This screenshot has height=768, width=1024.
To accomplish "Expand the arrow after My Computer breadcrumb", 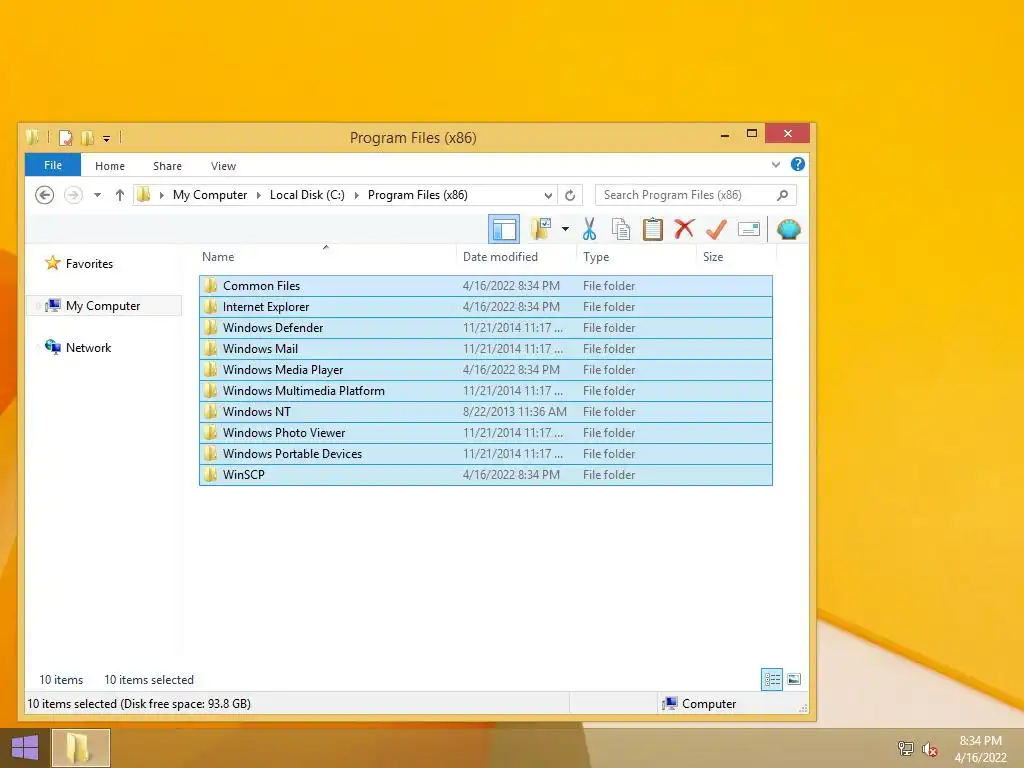I will pos(259,195).
